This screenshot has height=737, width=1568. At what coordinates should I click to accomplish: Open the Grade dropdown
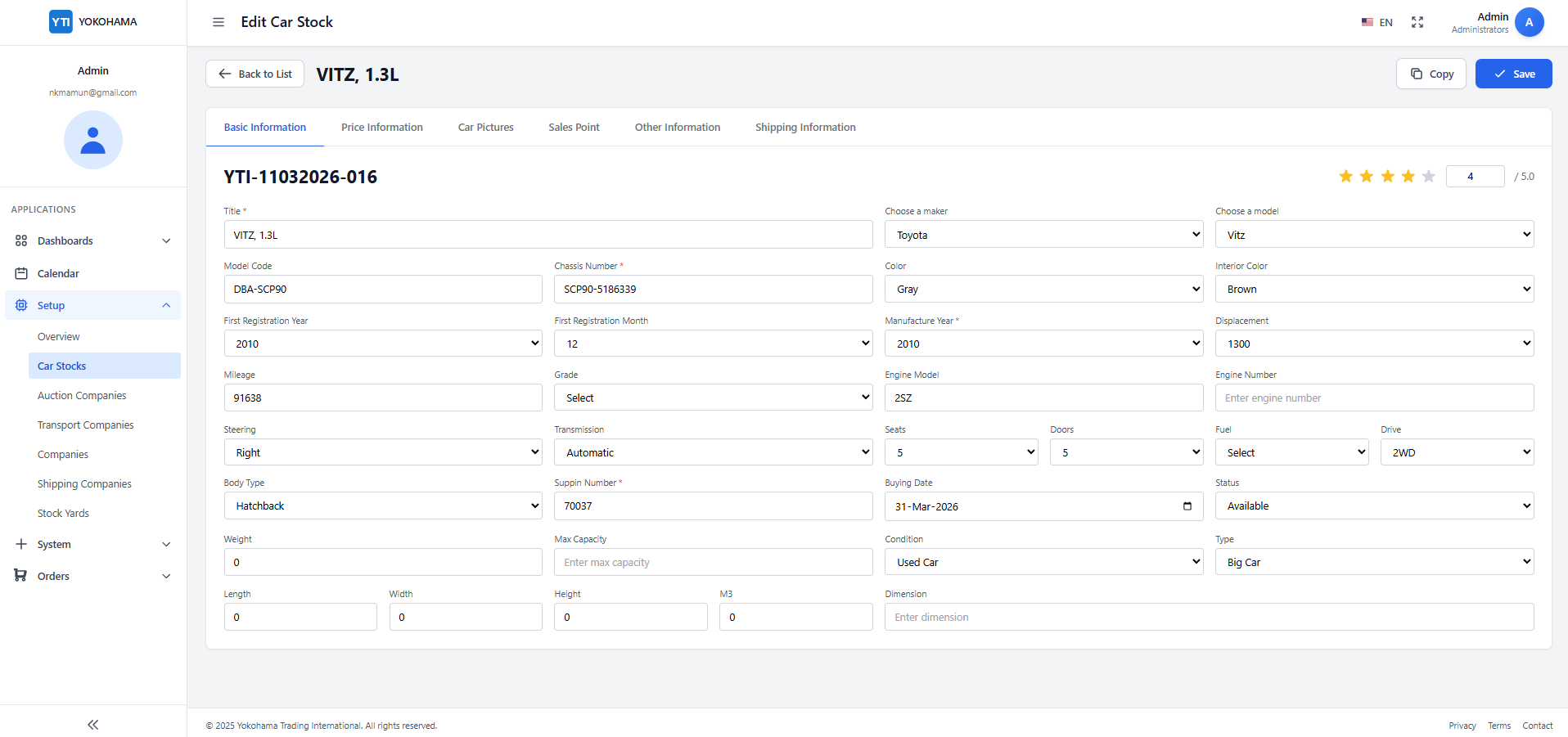714,398
